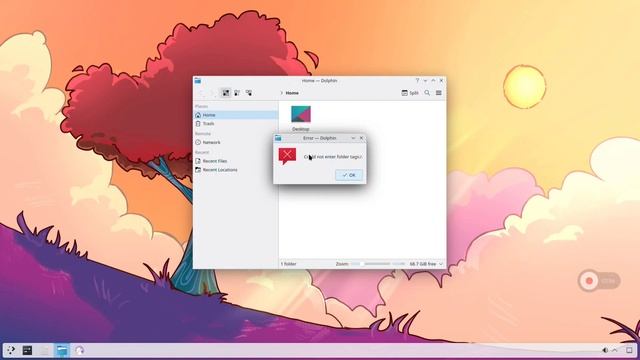Click the Dolphin task in the taskbar

[x=62, y=350]
